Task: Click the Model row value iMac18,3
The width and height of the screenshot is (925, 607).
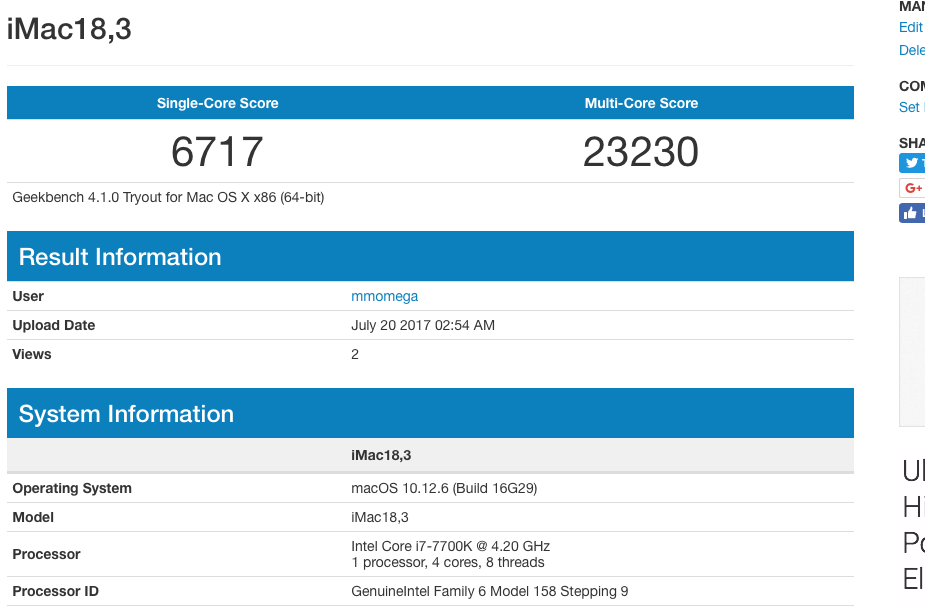Action: tap(379, 517)
